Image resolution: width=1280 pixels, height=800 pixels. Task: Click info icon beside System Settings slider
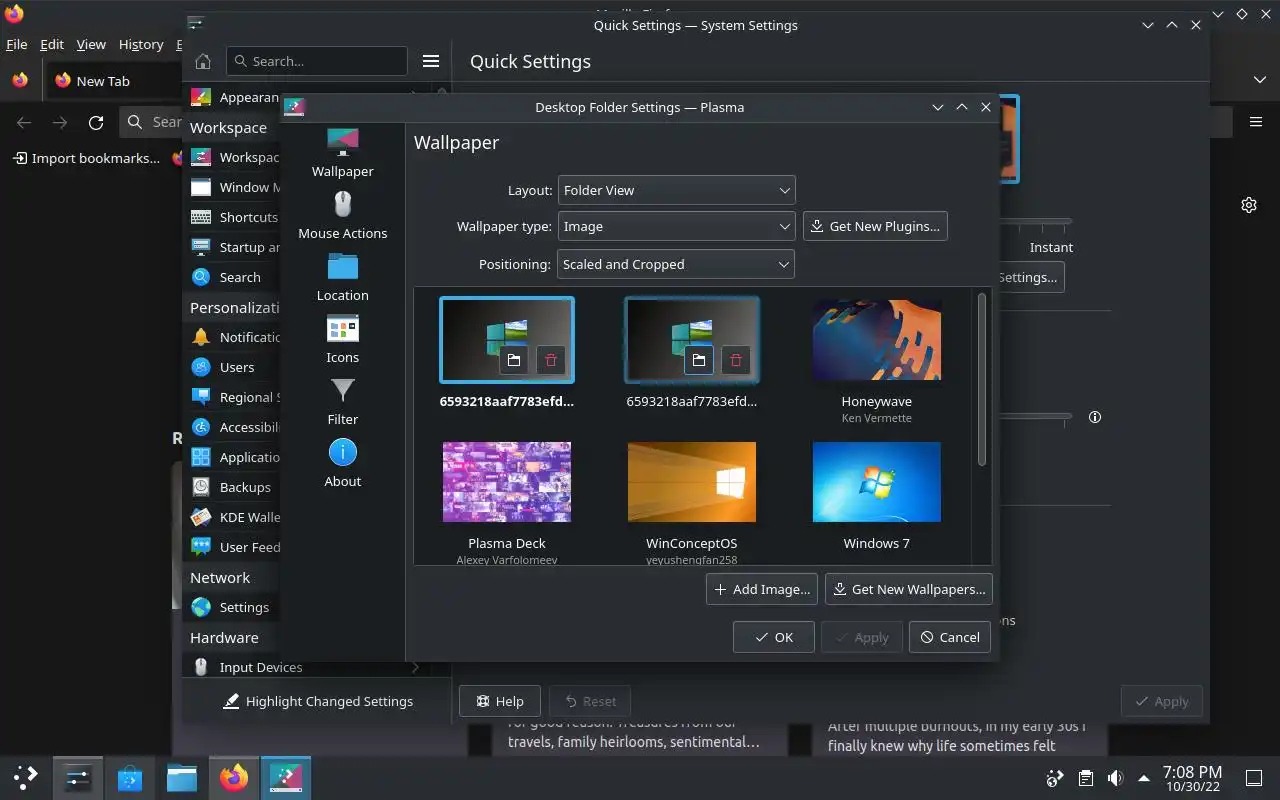click(1095, 417)
